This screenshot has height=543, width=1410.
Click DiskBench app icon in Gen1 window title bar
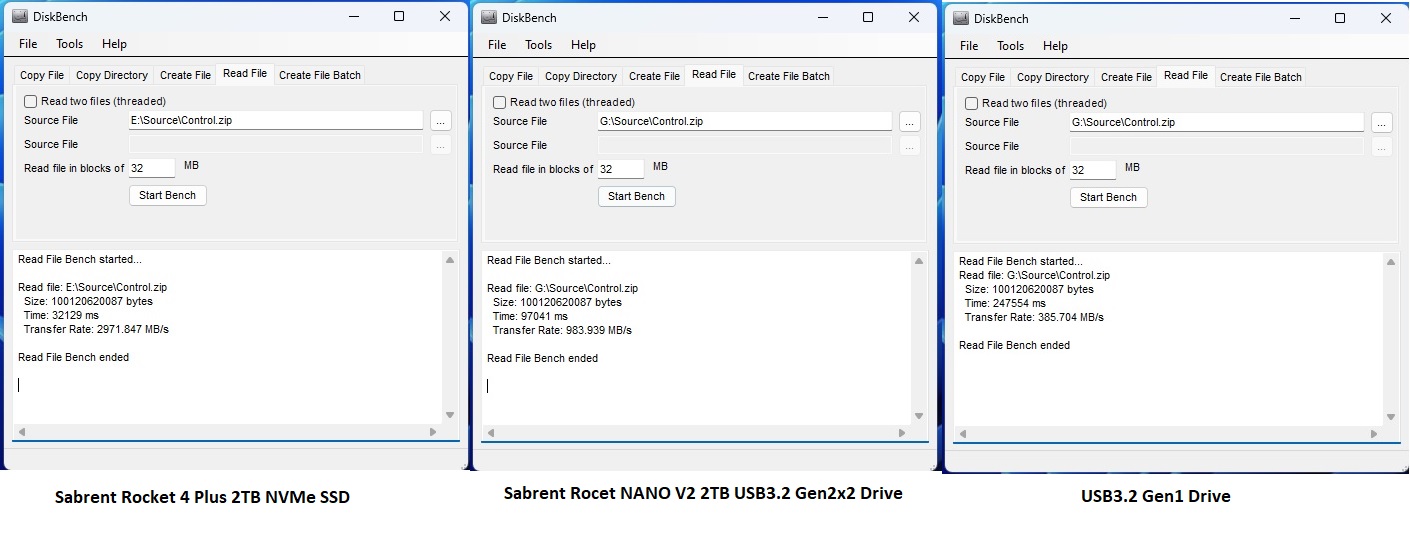(961, 18)
